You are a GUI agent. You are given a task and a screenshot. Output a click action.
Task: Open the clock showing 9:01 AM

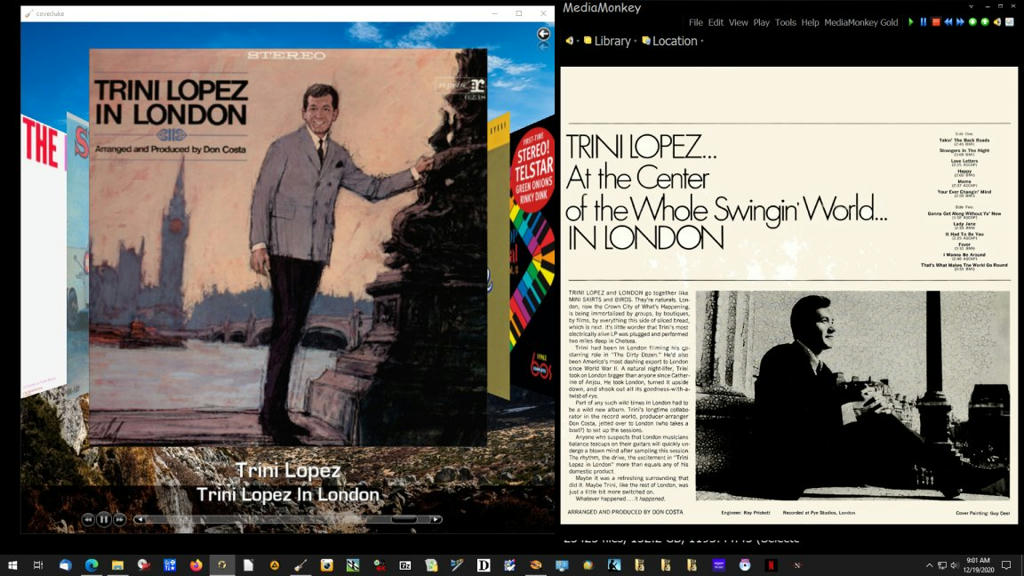tap(978, 565)
